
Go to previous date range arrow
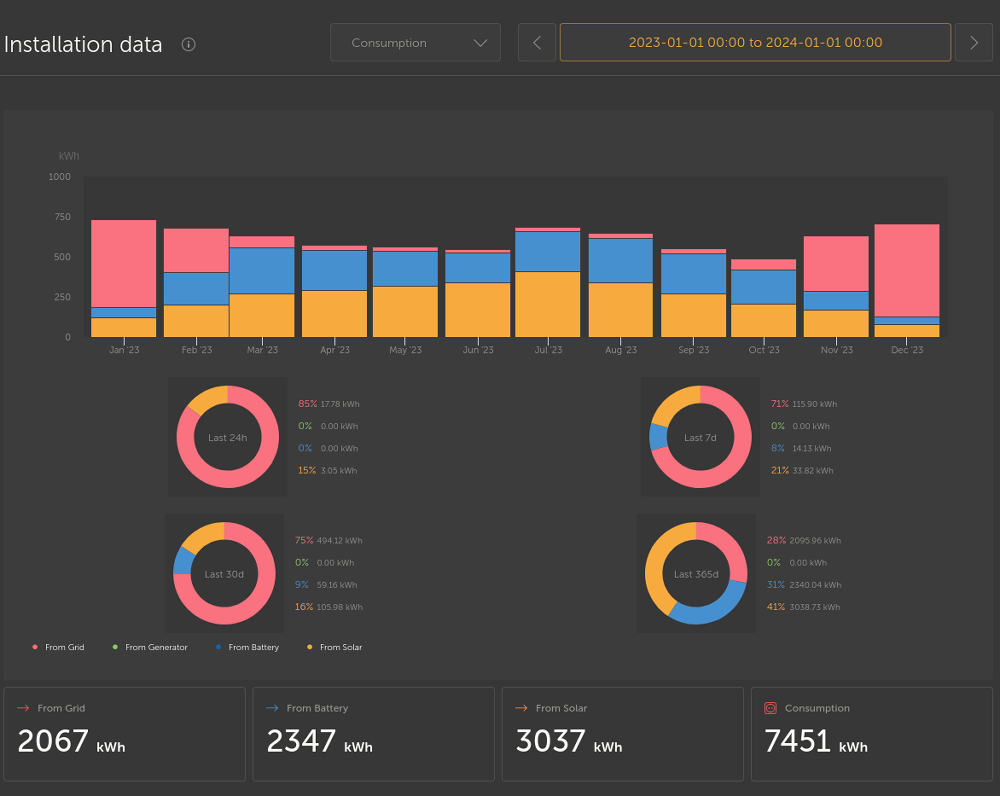pyautogui.click(x=537, y=43)
